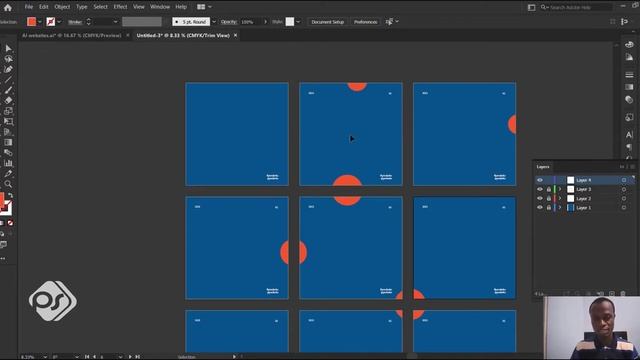Viewport: 640px width, 360px height.
Task: Unlock Layer 1 via its lock icon
Action: [549, 208]
